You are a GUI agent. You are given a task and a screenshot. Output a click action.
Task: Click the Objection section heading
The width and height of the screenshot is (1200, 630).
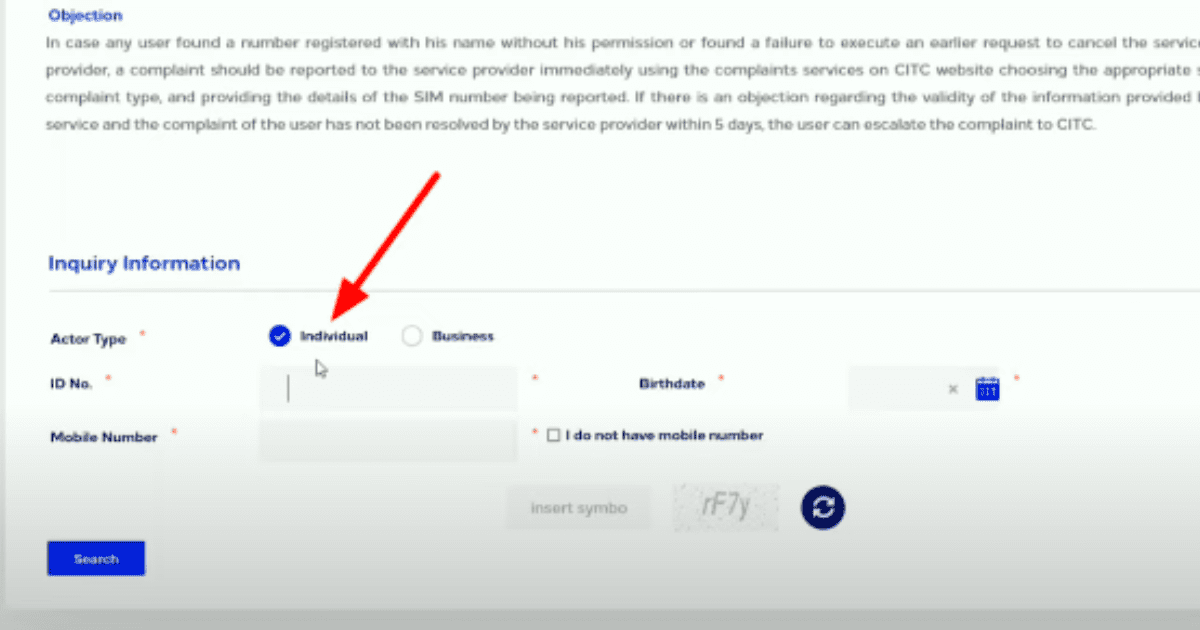pos(85,15)
